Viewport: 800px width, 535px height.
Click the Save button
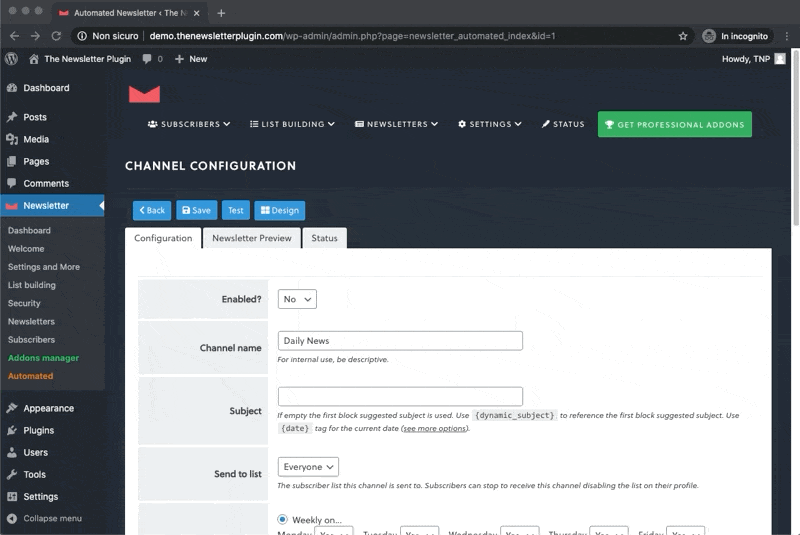click(196, 210)
